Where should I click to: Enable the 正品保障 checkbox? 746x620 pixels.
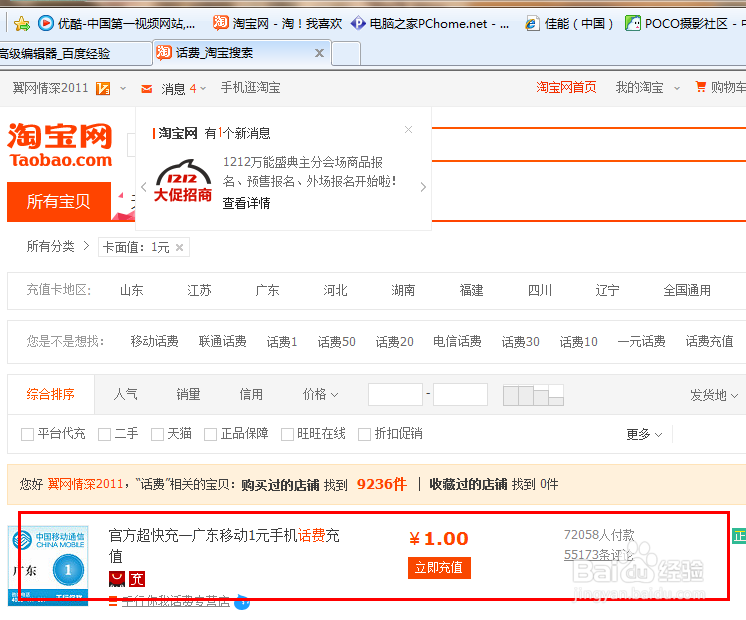point(210,434)
